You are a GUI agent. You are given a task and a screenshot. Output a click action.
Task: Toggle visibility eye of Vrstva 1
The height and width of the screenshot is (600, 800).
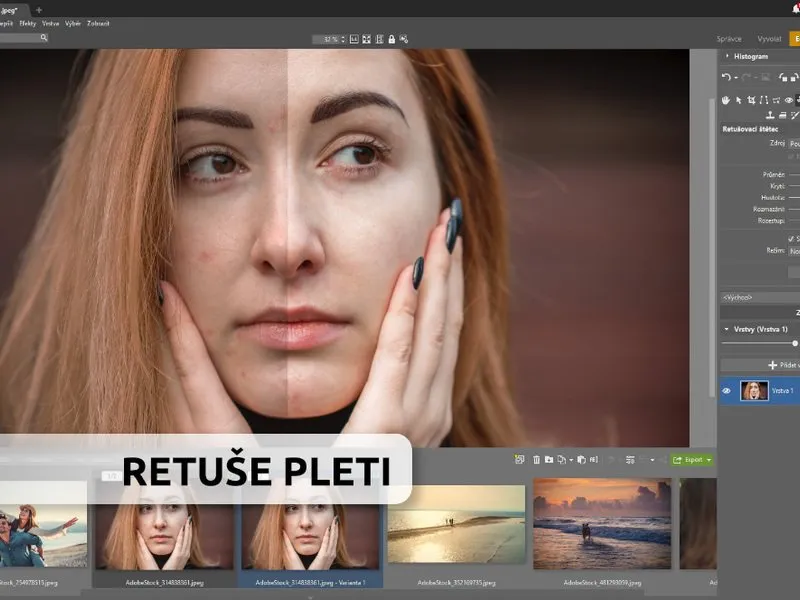coord(727,391)
